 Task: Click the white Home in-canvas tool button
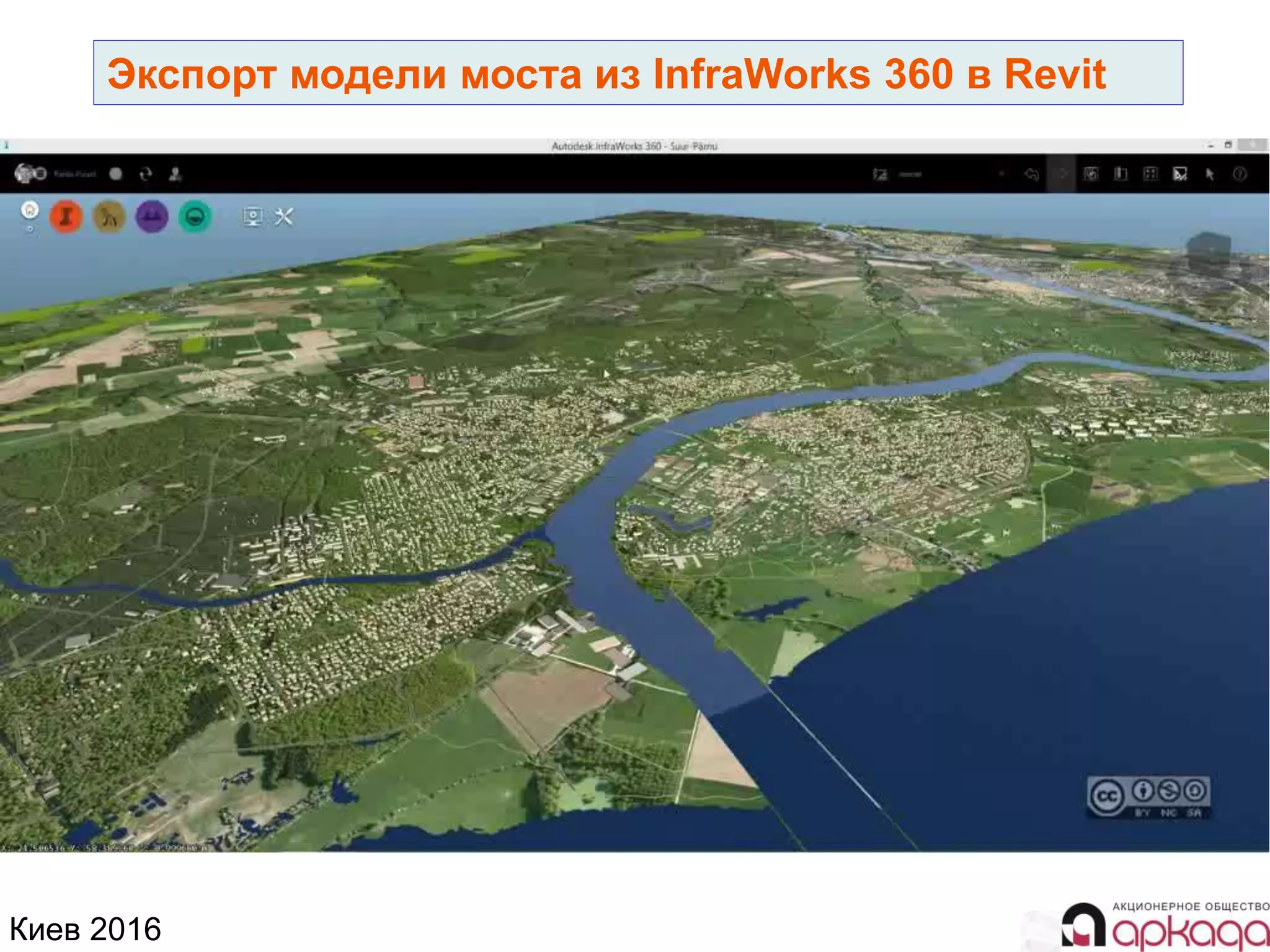click(30, 210)
